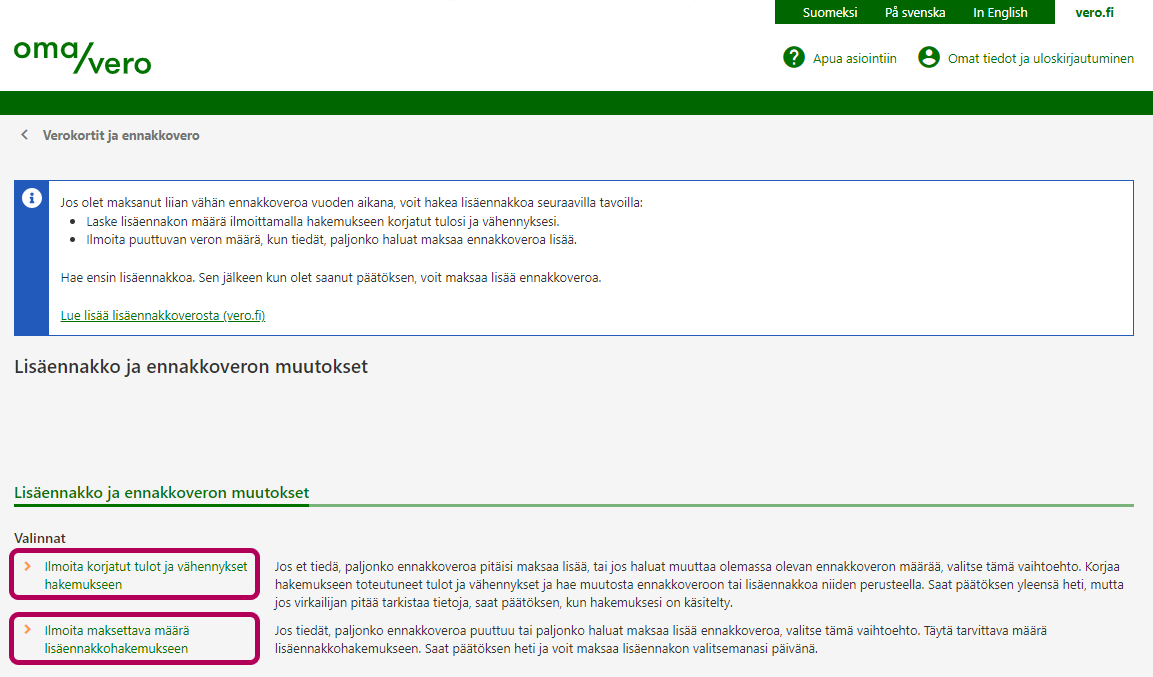Click the user profile icon
1153x677 pixels.
[929, 58]
